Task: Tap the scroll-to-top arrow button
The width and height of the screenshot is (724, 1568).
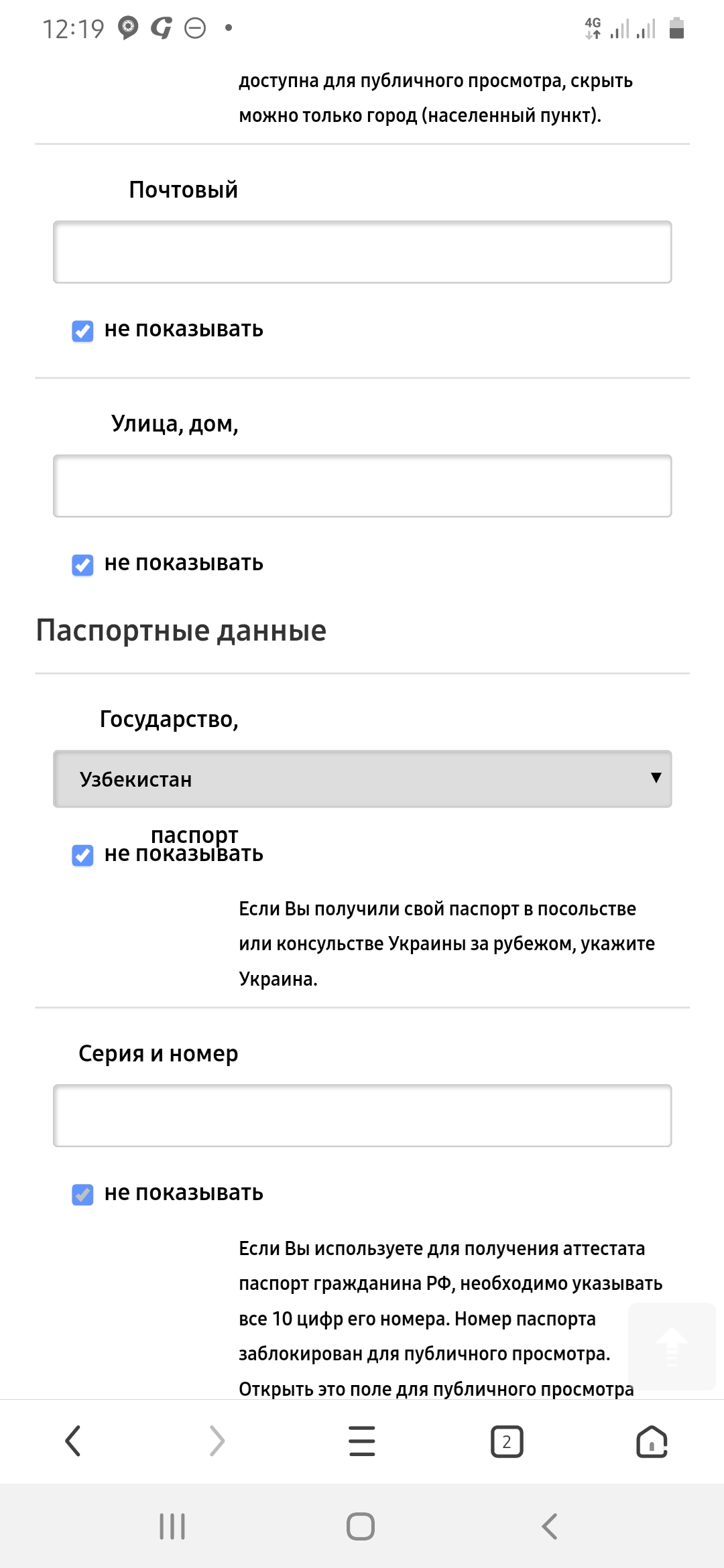Action: [672, 1346]
